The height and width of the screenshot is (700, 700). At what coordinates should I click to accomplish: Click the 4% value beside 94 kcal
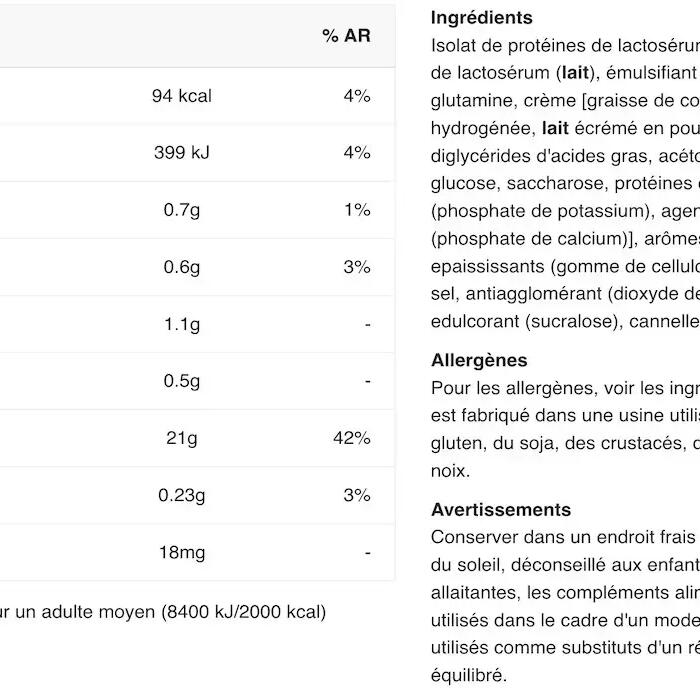point(357,96)
